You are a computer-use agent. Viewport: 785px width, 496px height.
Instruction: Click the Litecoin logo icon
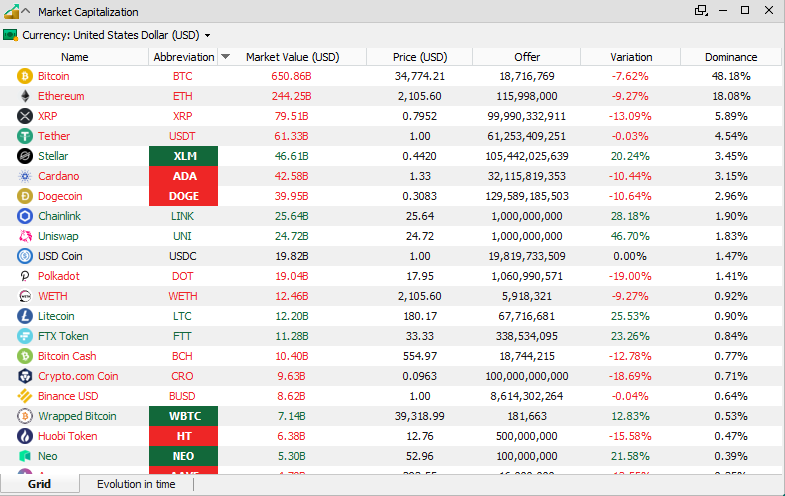click(25, 316)
